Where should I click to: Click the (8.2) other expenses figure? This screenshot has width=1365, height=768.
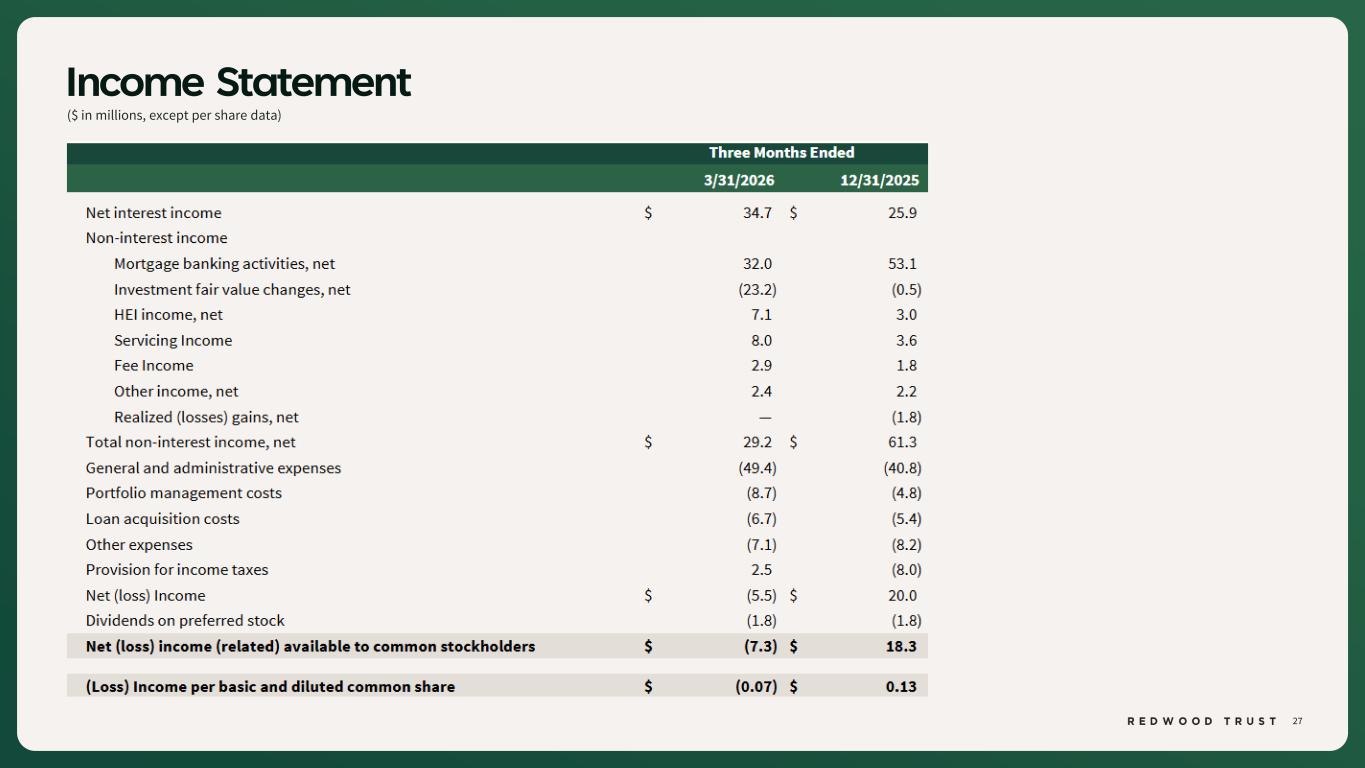(906, 545)
